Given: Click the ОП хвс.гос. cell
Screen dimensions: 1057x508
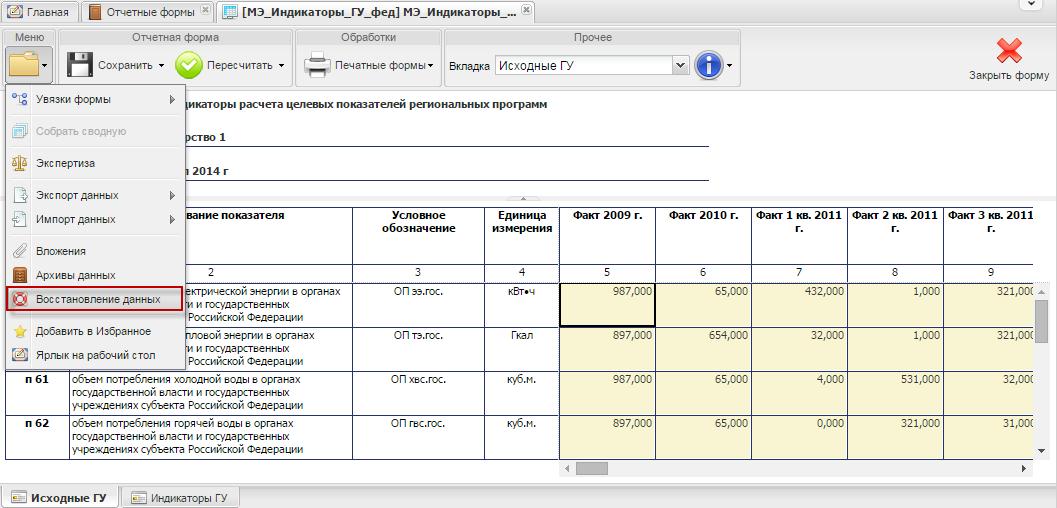Looking at the screenshot, I should coord(418,393).
